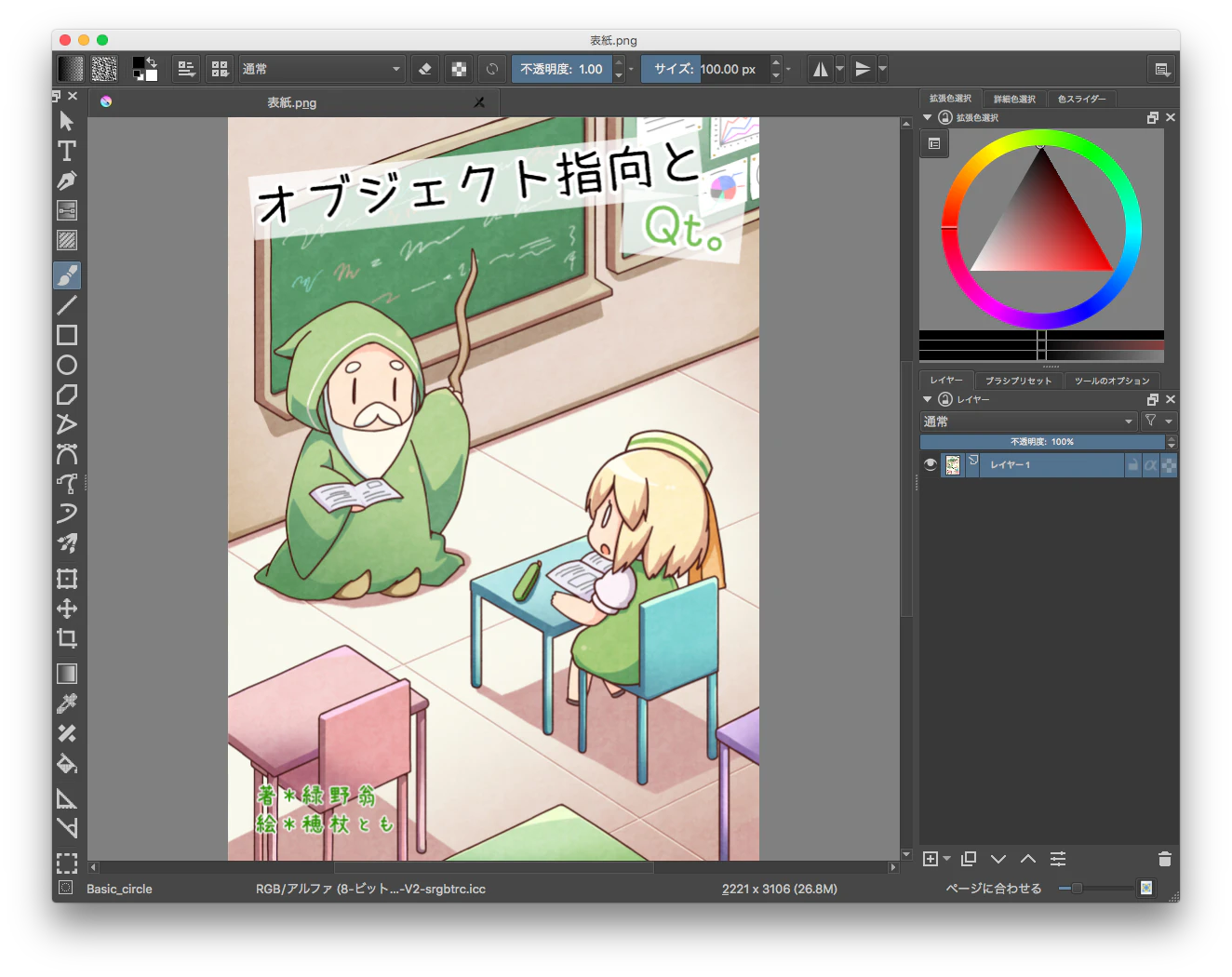Open the layer blend mode 通常 dropdown

coord(1028,422)
